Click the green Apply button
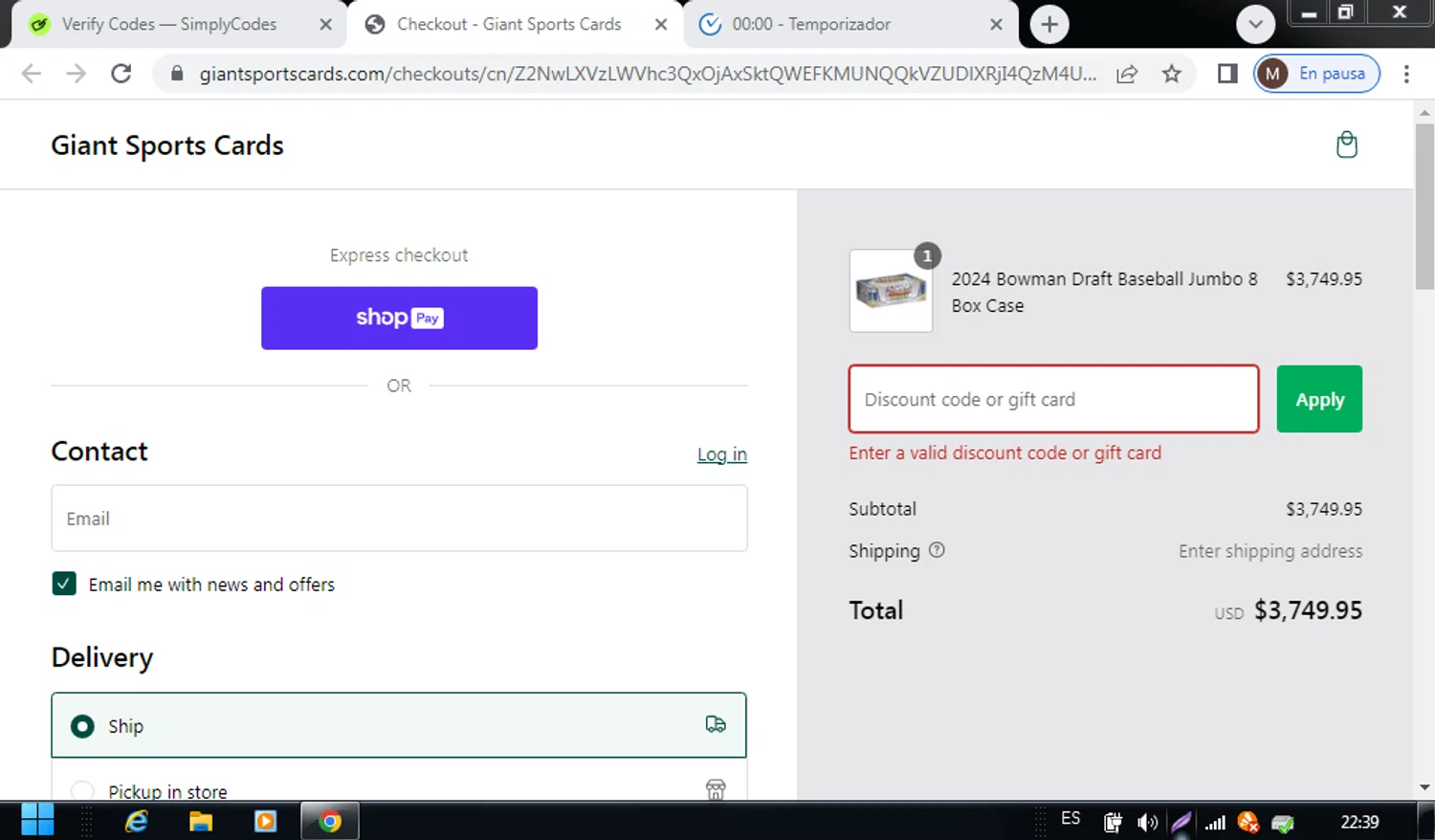The image size is (1435, 840). (x=1319, y=399)
